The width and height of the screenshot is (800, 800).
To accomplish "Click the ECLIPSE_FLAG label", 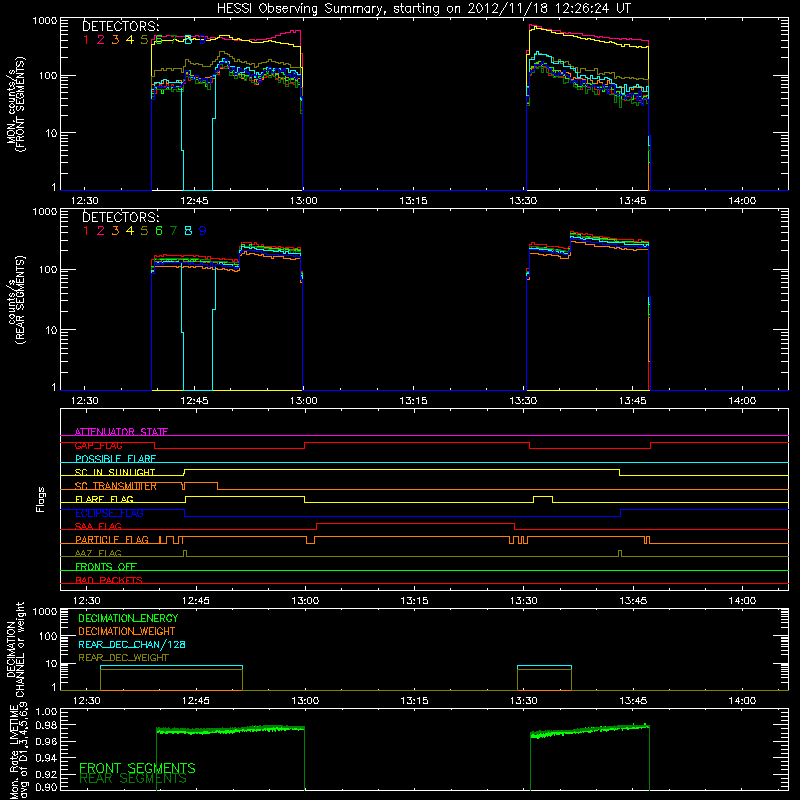I will pyautogui.click(x=109, y=513).
